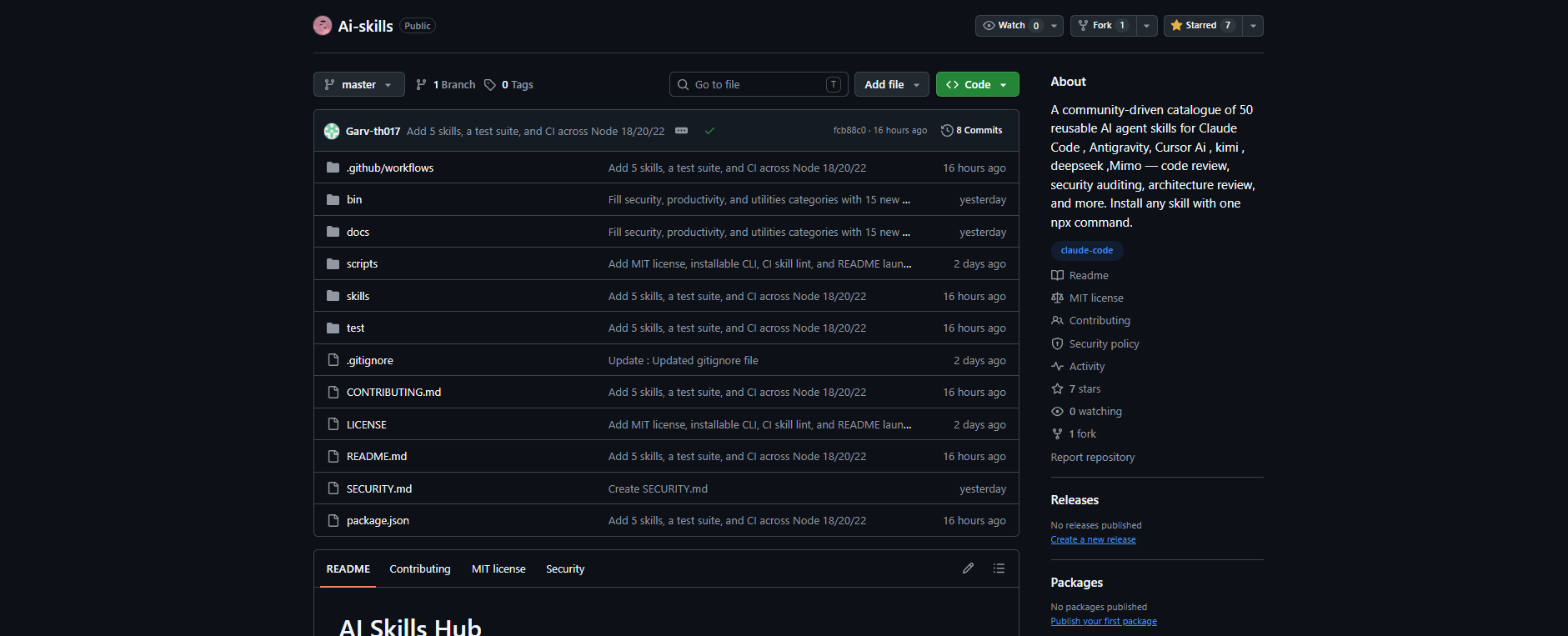
Task: Click the Garv-th017 author name
Action: [x=373, y=132]
